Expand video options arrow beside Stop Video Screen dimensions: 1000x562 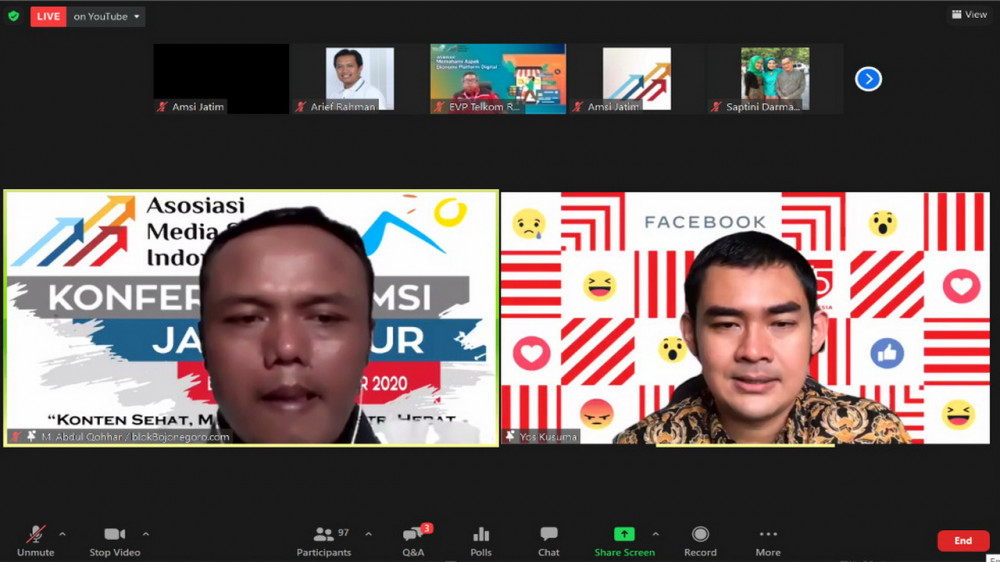(146, 534)
